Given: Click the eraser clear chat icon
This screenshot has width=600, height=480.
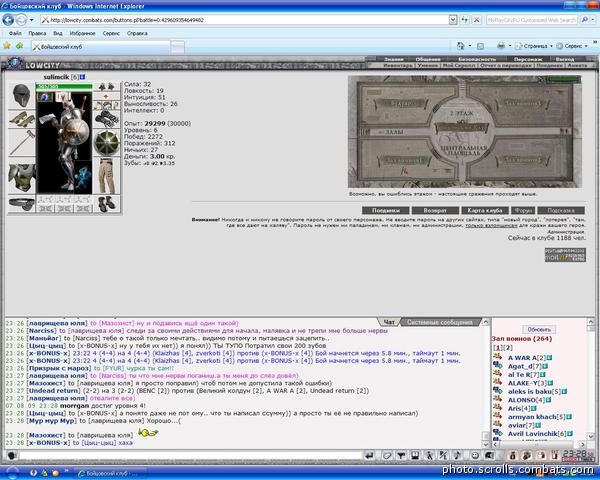Looking at the screenshot, I should pyautogui.click(x=387, y=456).
